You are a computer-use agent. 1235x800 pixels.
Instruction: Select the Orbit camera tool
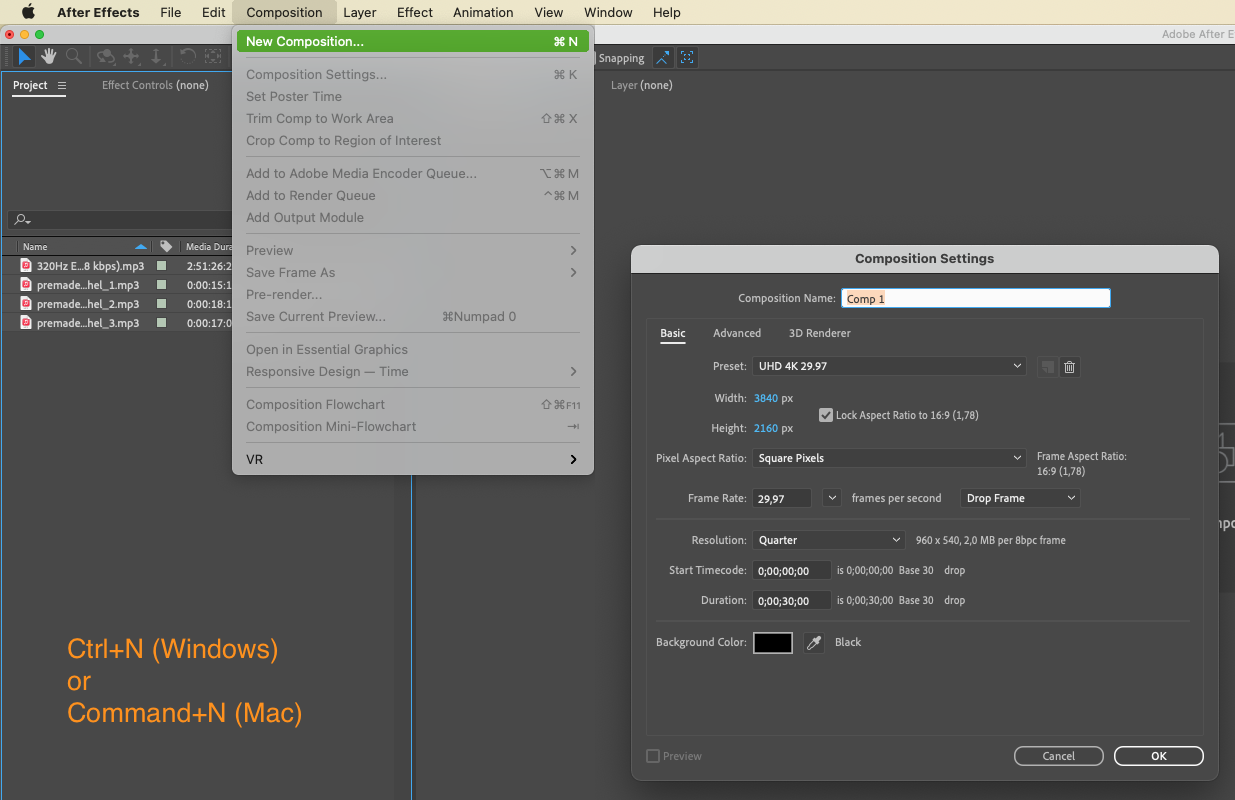(105, 57)
